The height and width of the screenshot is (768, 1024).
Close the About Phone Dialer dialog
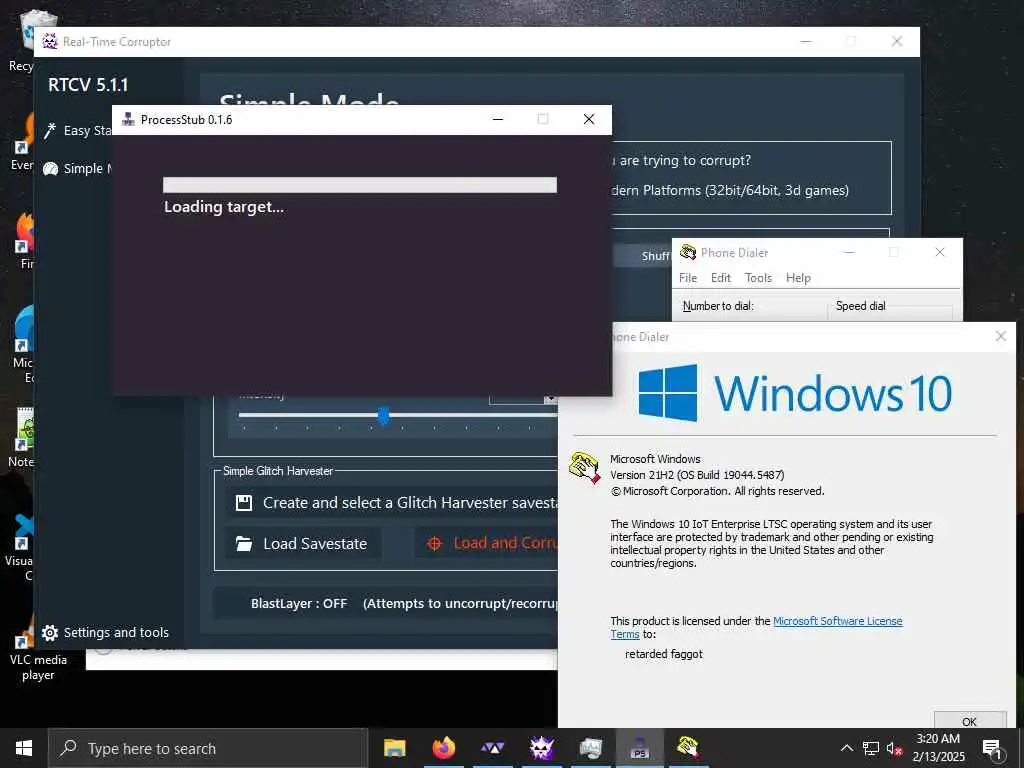1000,336
